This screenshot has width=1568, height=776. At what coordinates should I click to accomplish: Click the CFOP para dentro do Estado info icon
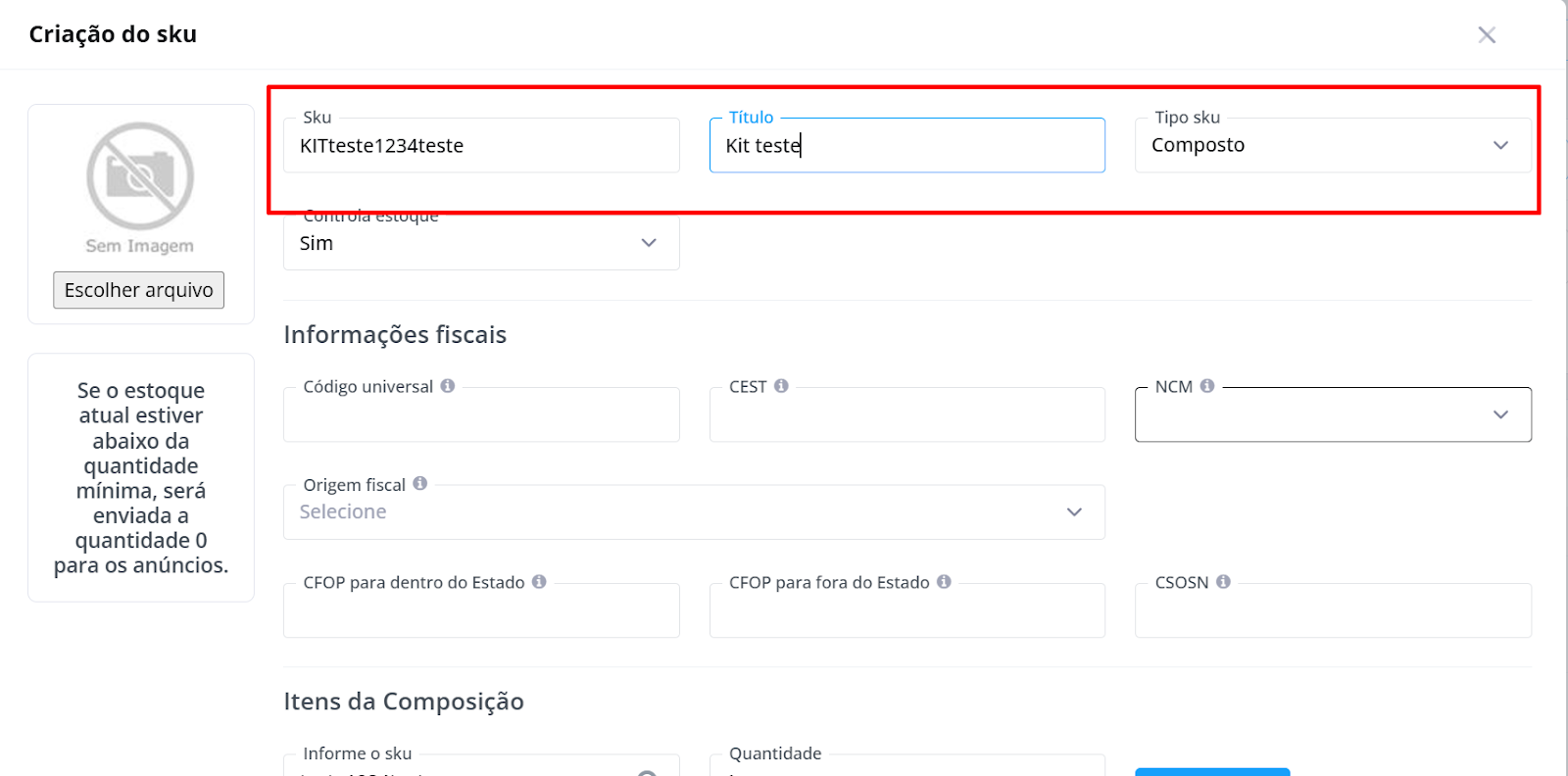(539, 582)
